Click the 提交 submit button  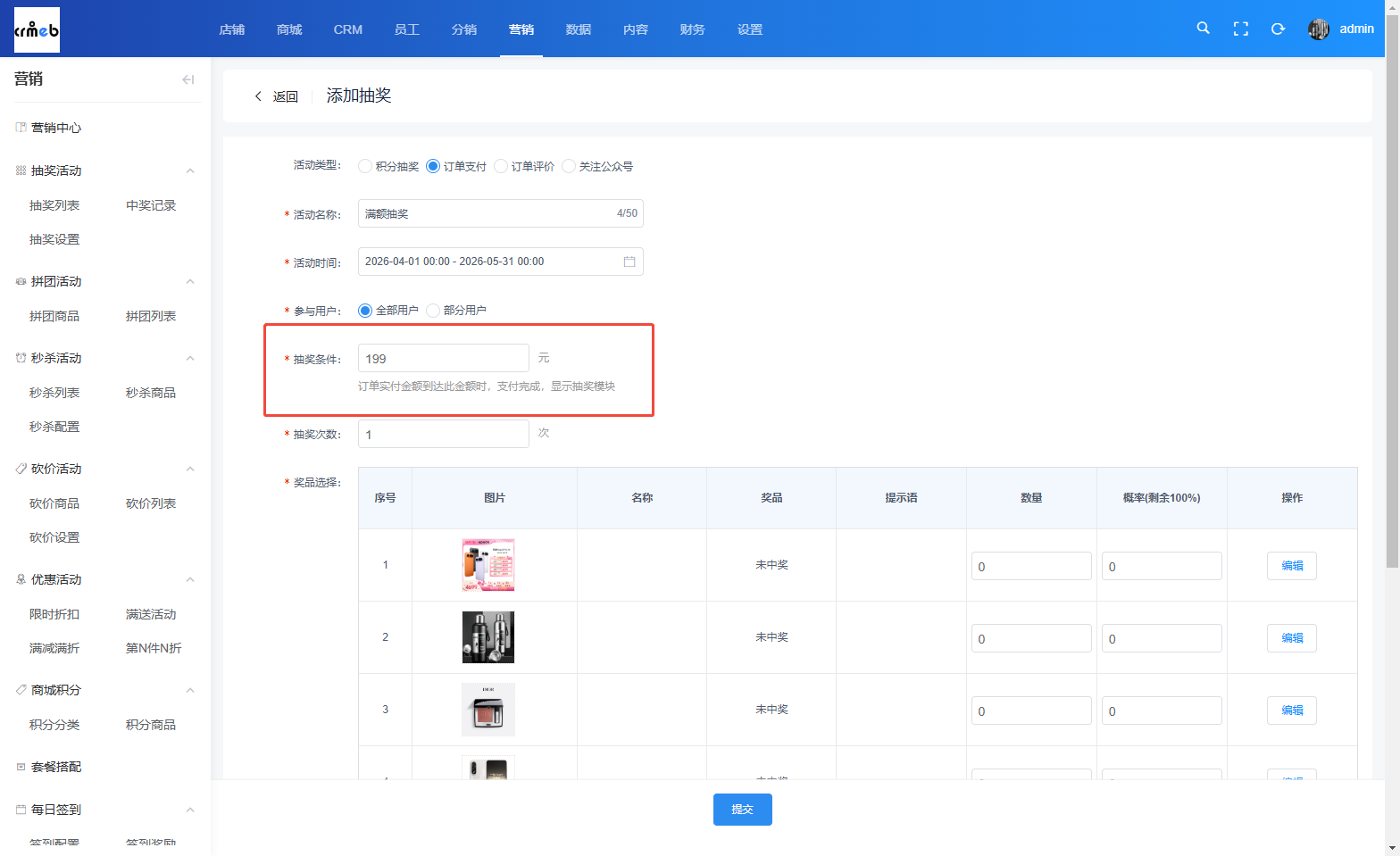click(x=742, y=810)
